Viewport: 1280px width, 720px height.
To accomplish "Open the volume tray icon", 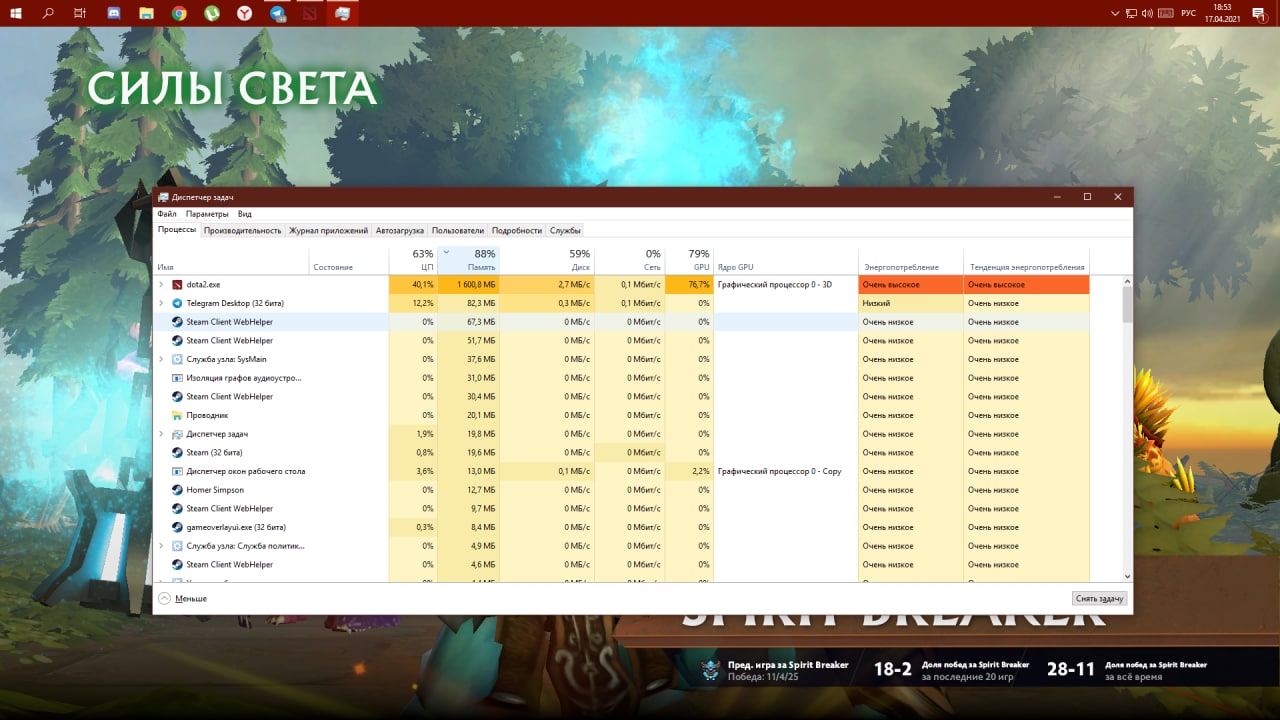I will point(1147,14).
